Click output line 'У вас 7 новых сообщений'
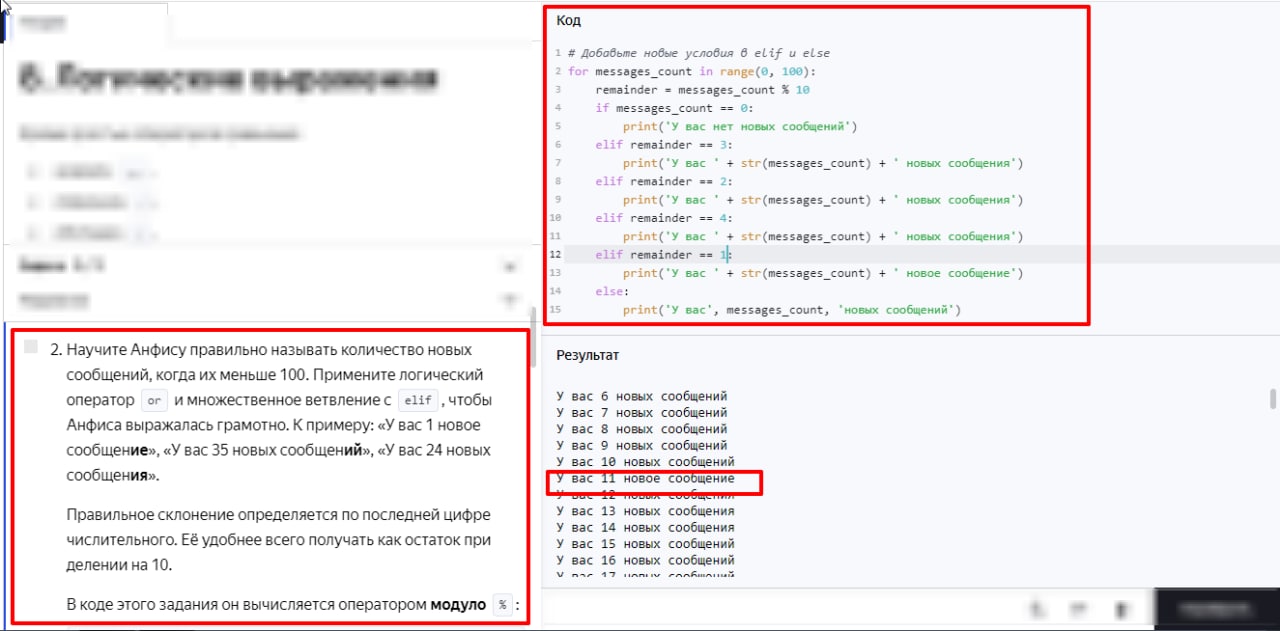 coord(642,412)
